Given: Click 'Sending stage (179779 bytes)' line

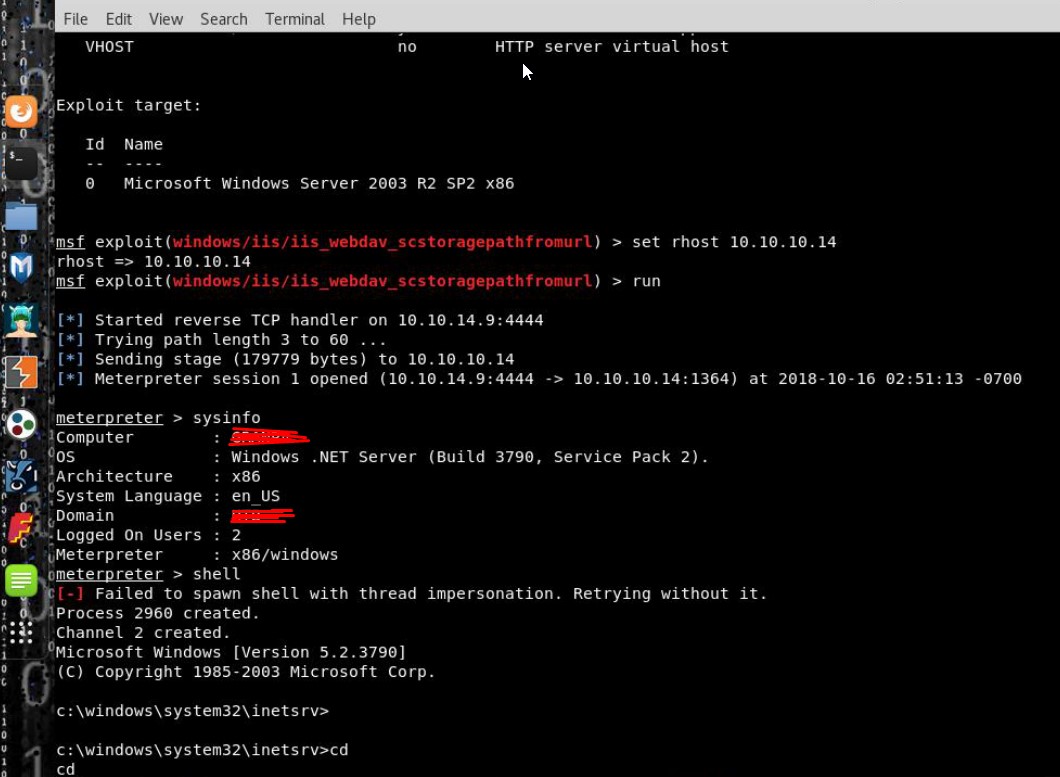Looking at the screenshot, I should pos(285,359).
